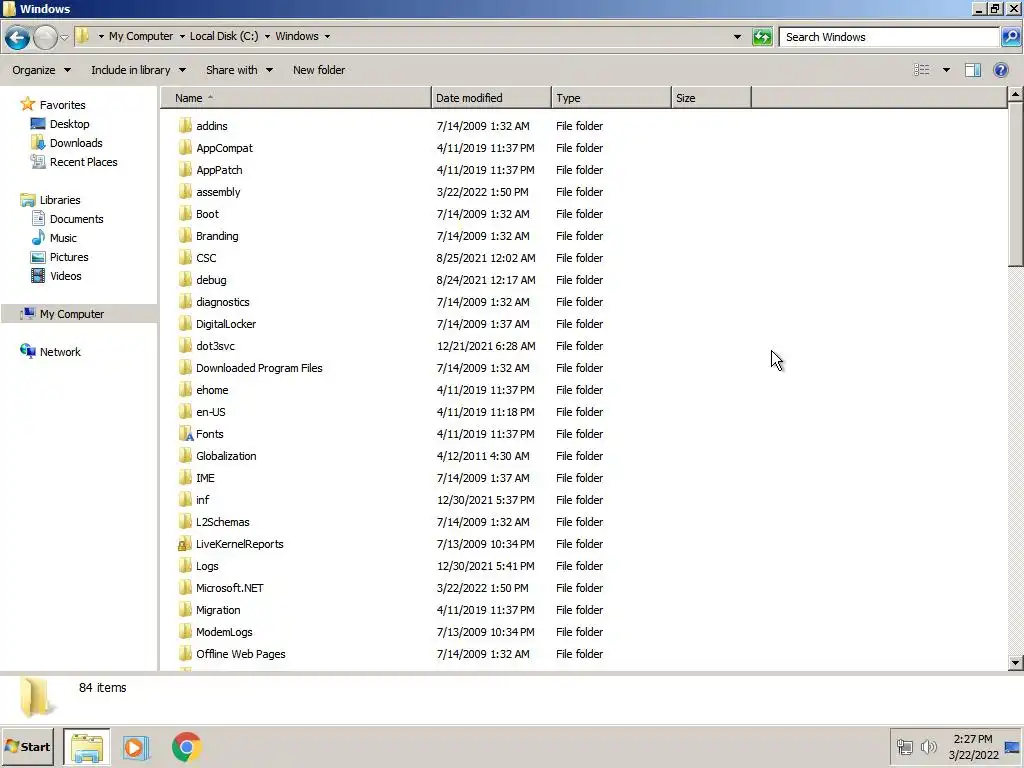The image size is (1024, 768).
Task: Click the green refresh button in address bar
Action: coord(762,37)
